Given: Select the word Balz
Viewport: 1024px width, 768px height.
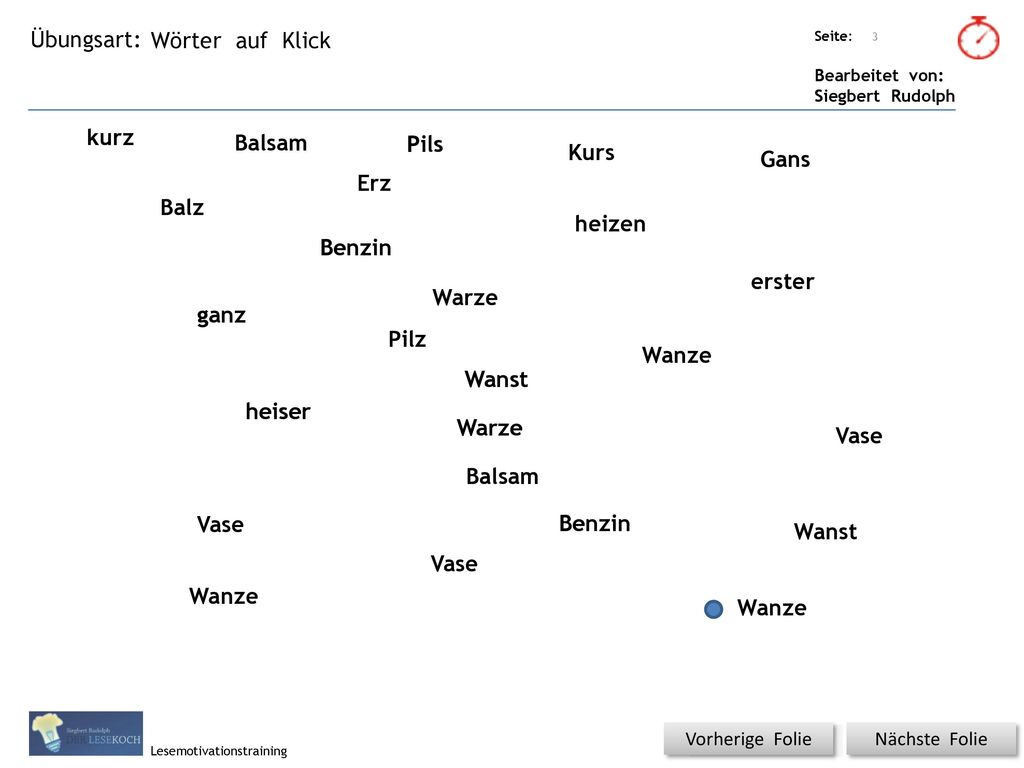Looking at the screenshot, I should pos(182,207).
